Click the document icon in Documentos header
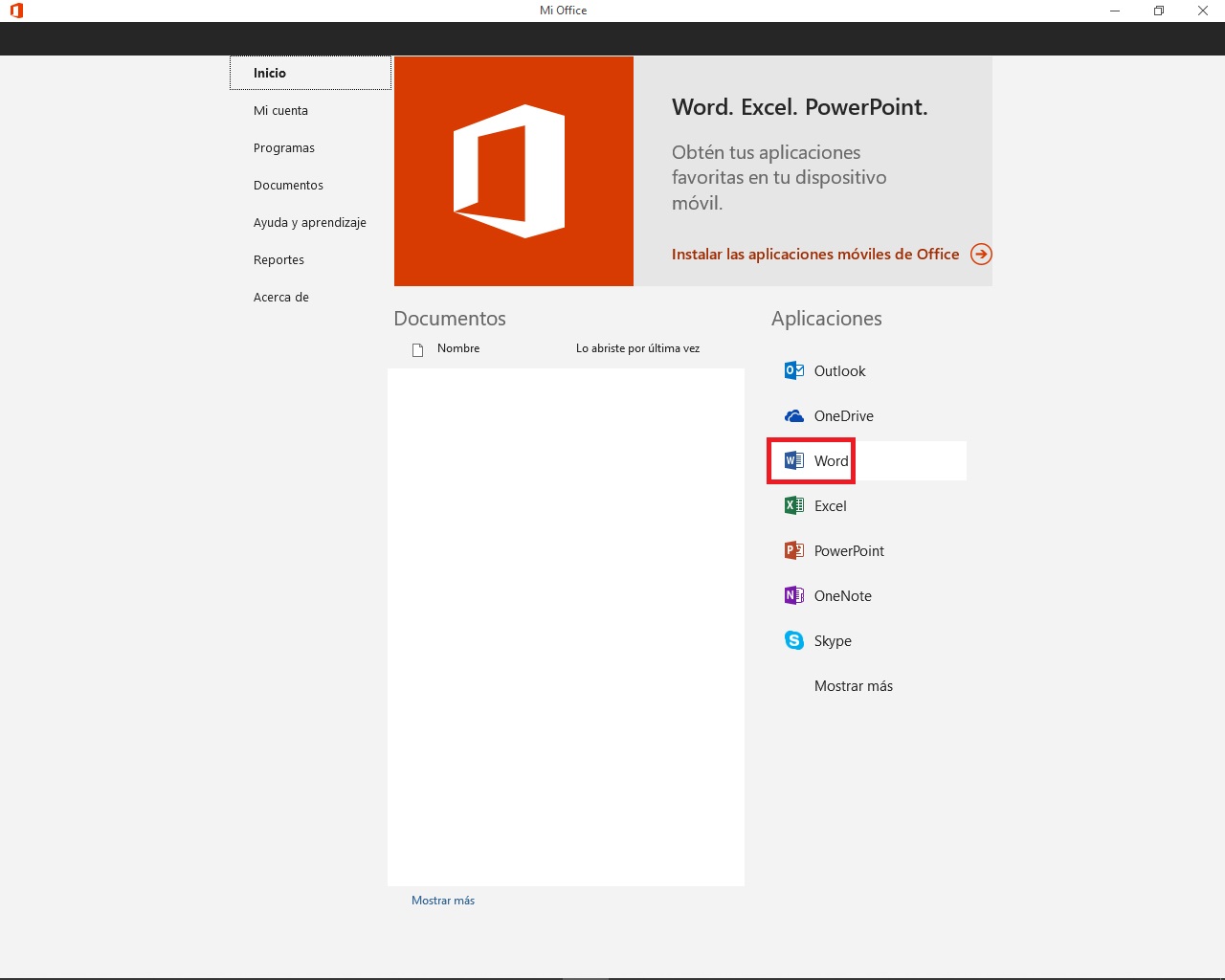Viewport: 1225px width, 980px height. pos(417,349)
